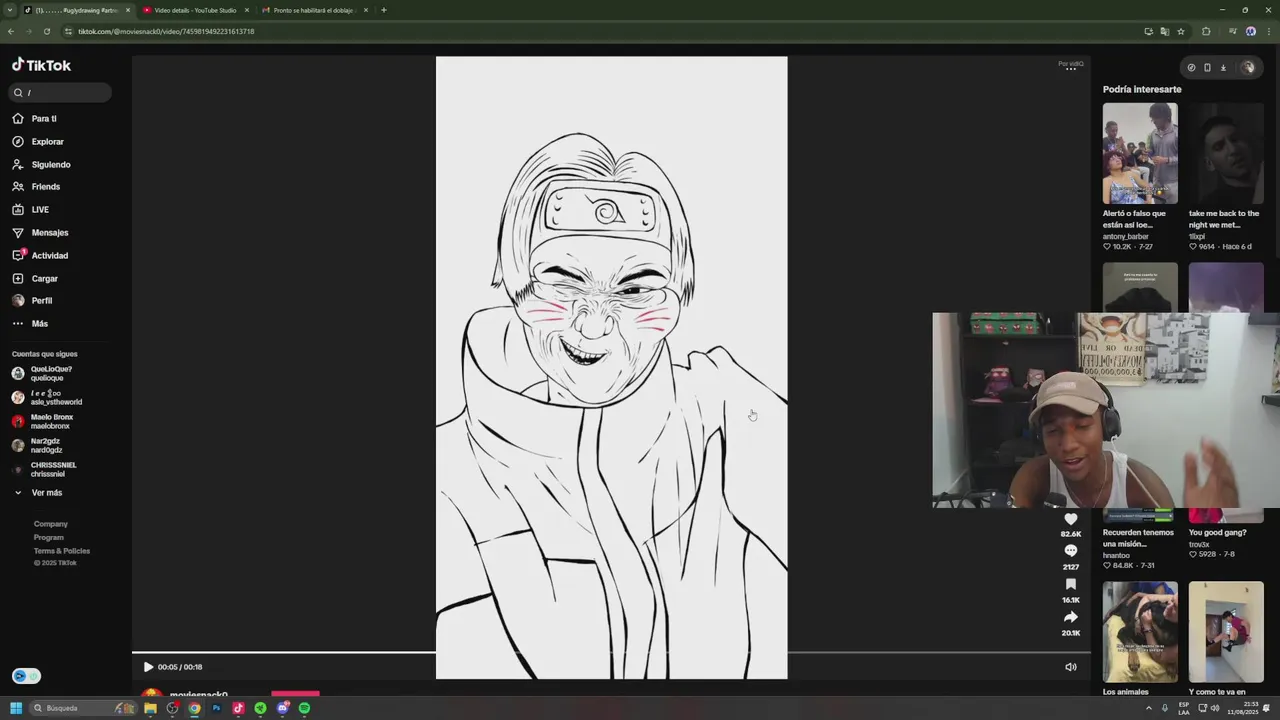Share the video via arrow icon
1280x720 pixels.
tap(1071, 617)
